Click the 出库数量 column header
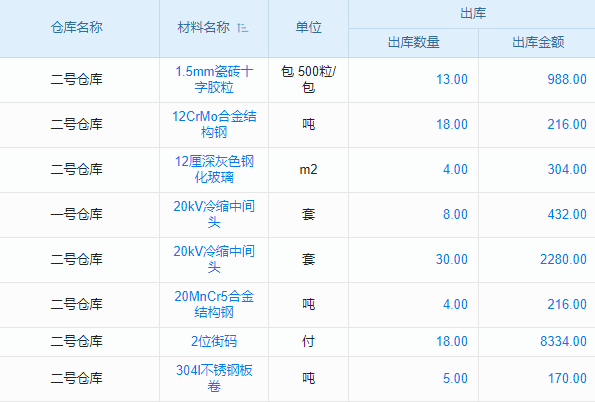 click(414, 42)
